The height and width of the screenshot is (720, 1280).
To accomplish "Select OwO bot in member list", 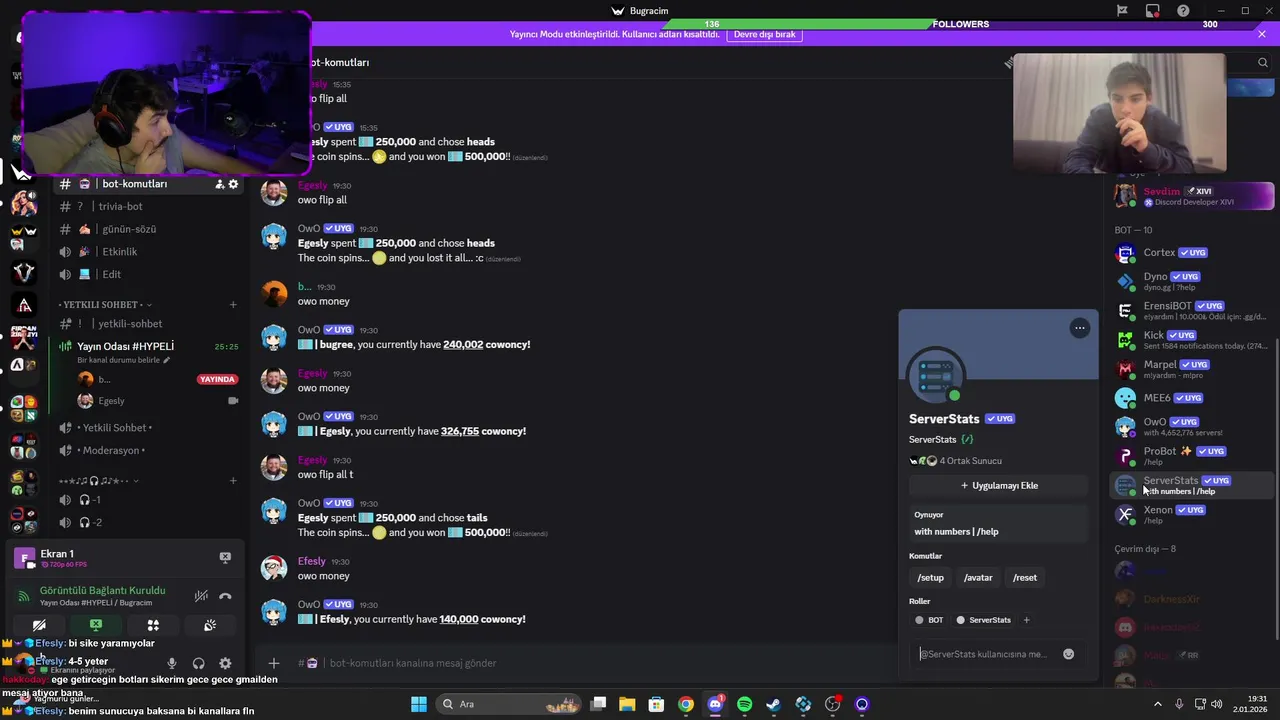I will [1190, 427].
